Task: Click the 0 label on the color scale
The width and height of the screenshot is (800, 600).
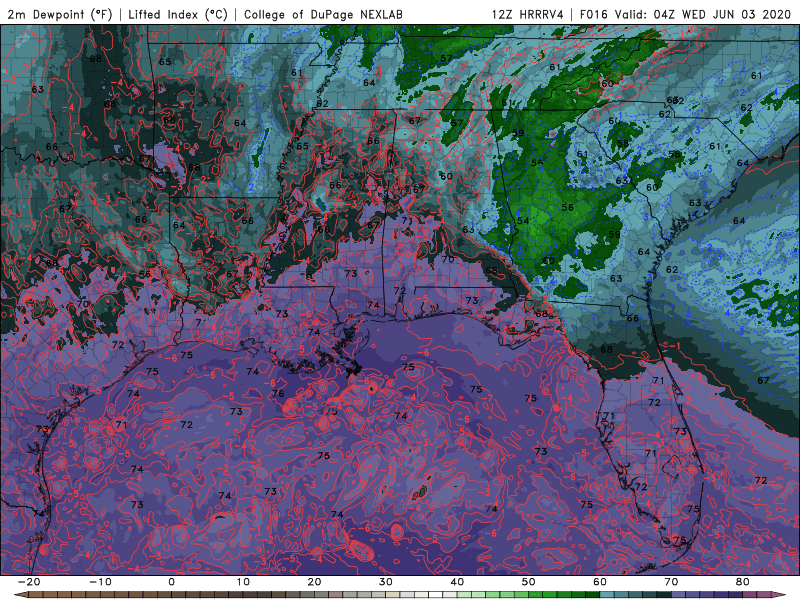Action: click(171, 582)
